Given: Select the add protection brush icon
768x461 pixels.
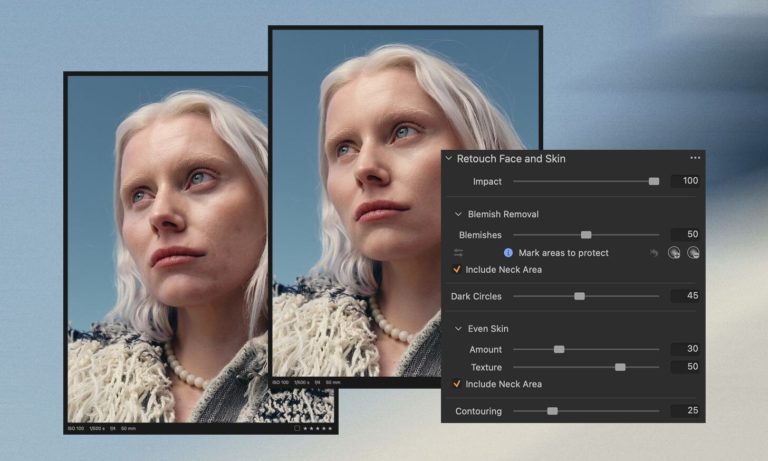Looking at the screenshot, I should point(674,253).
